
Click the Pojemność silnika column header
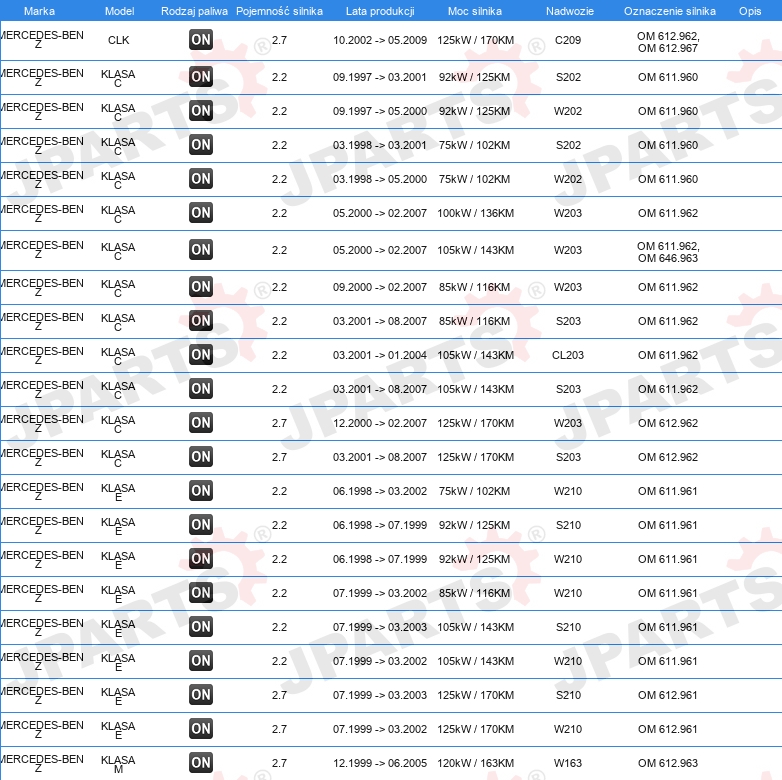pyautogui.click(x=279, y=11)
